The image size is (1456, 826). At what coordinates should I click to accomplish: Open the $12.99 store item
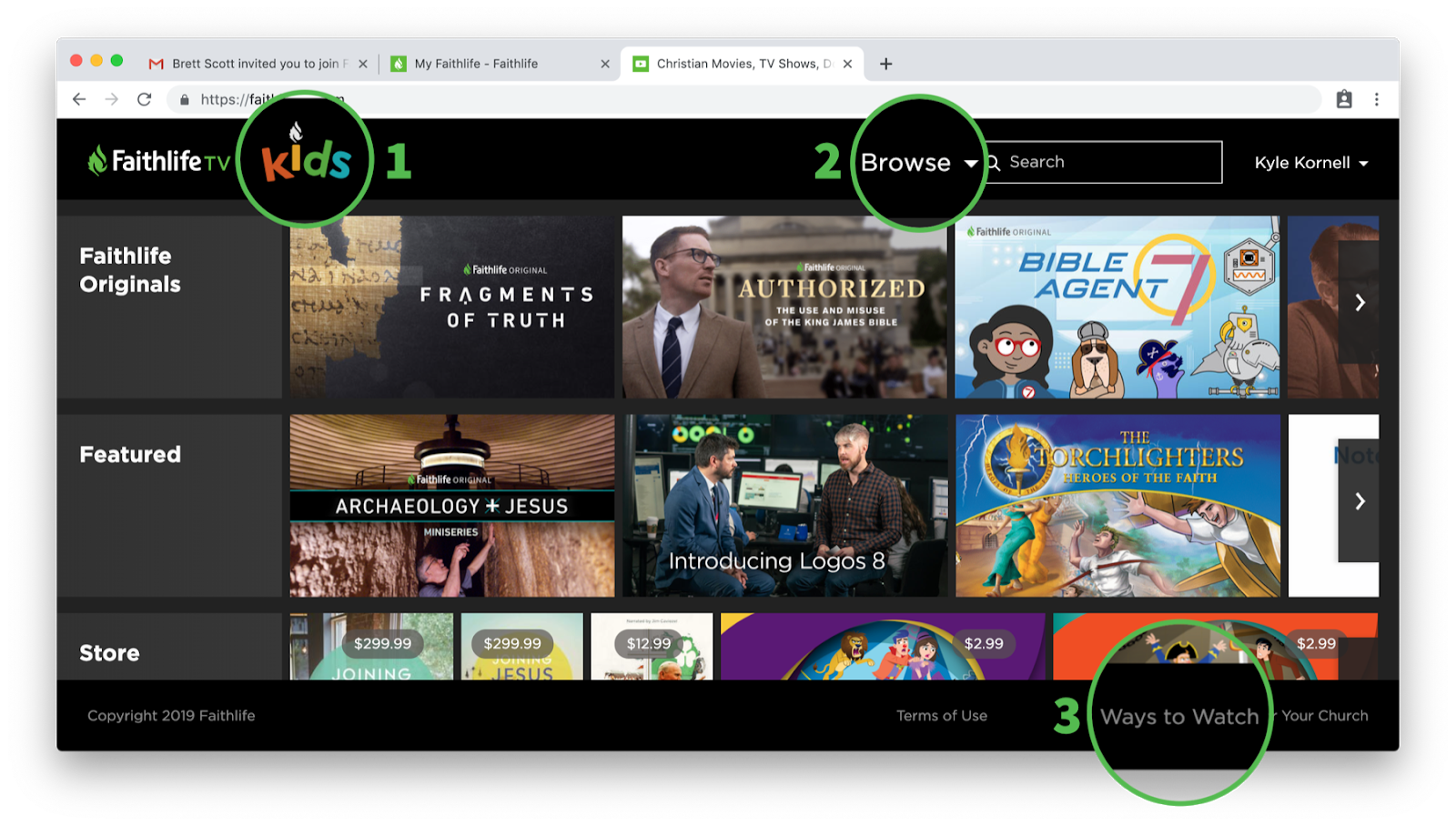point(652,646)
